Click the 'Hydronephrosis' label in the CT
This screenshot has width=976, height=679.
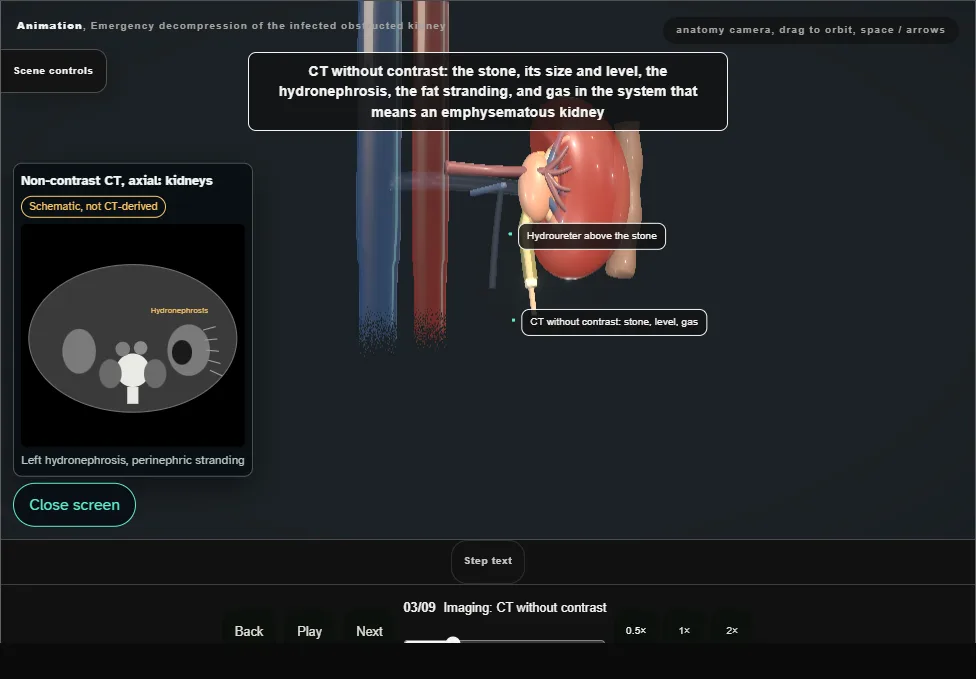[179, 311]
